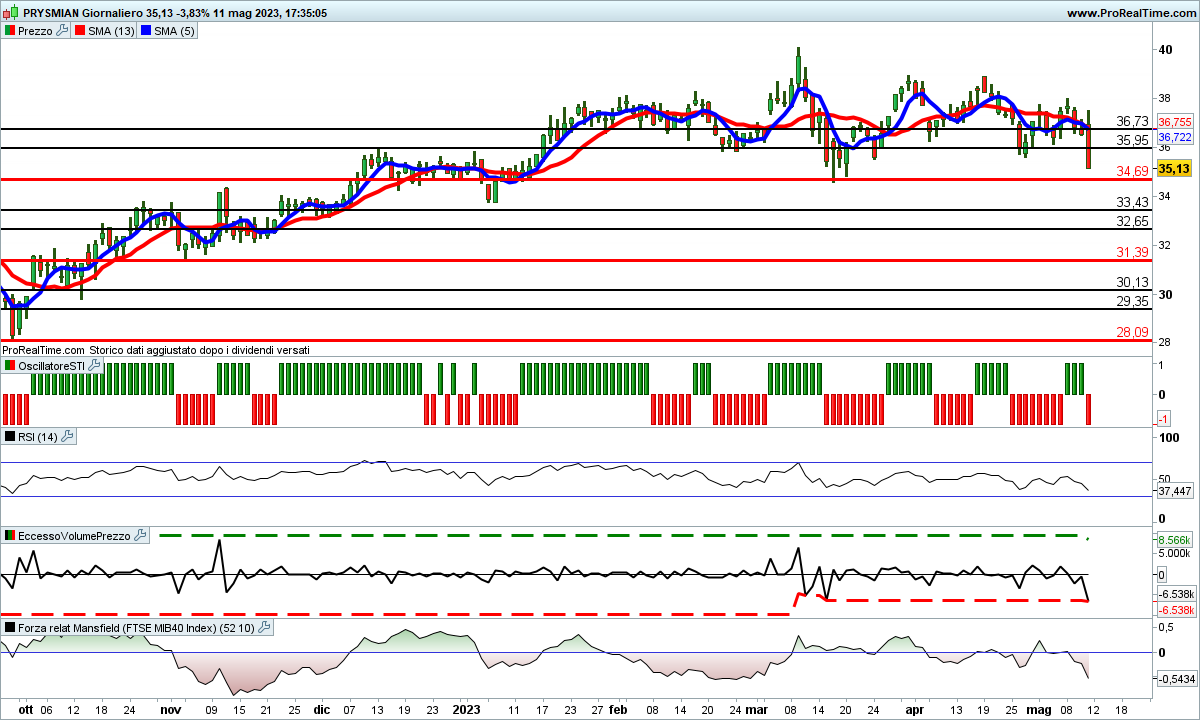Click the red 28,09 level label
The image size is (1200, 720).
(1132, 332)
